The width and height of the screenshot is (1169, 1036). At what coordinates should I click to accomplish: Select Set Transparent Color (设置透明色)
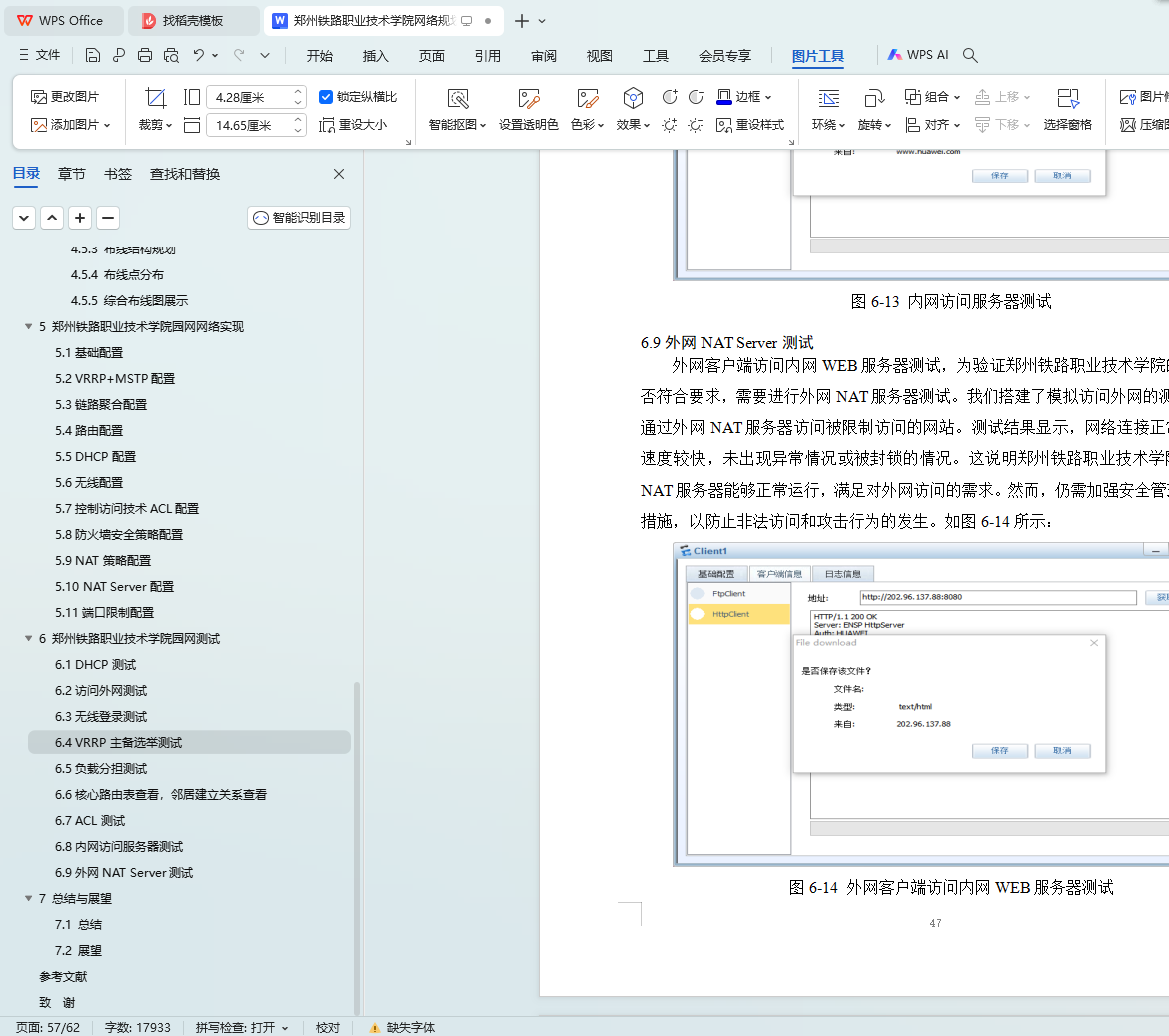pyautogui.click(x=529, y=110)
